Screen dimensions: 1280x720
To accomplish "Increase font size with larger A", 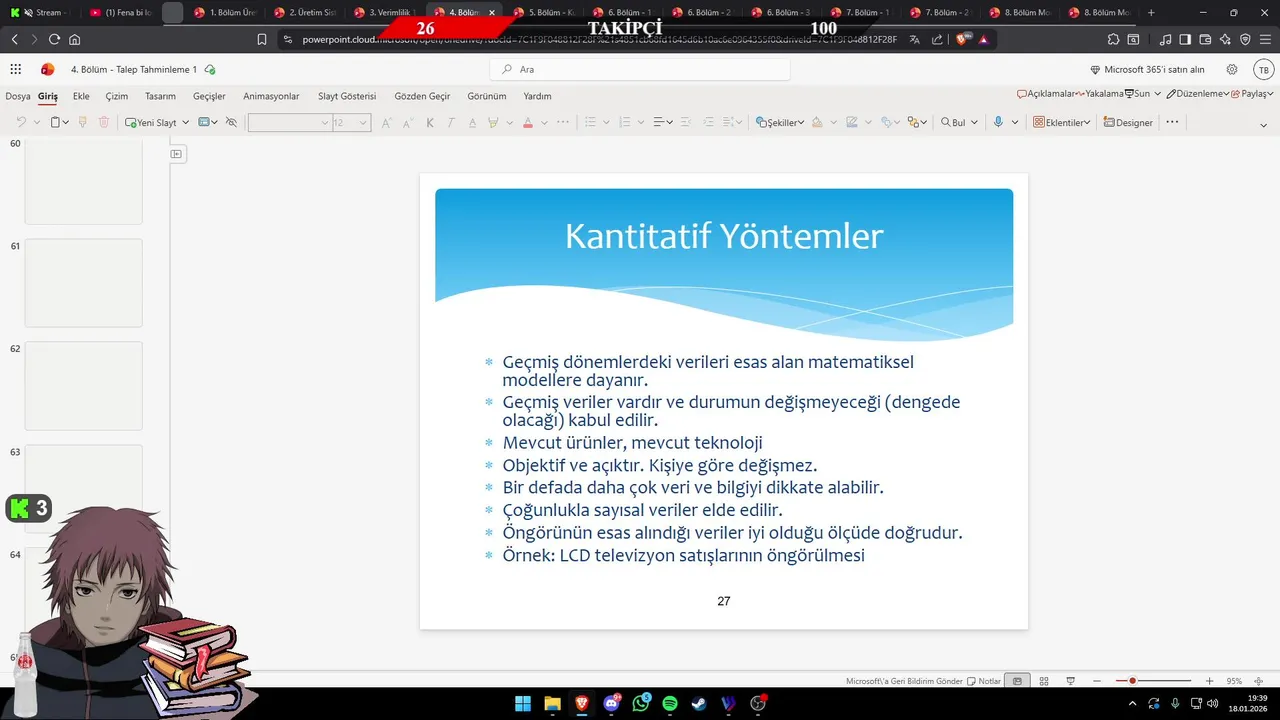I will (387, 122).
